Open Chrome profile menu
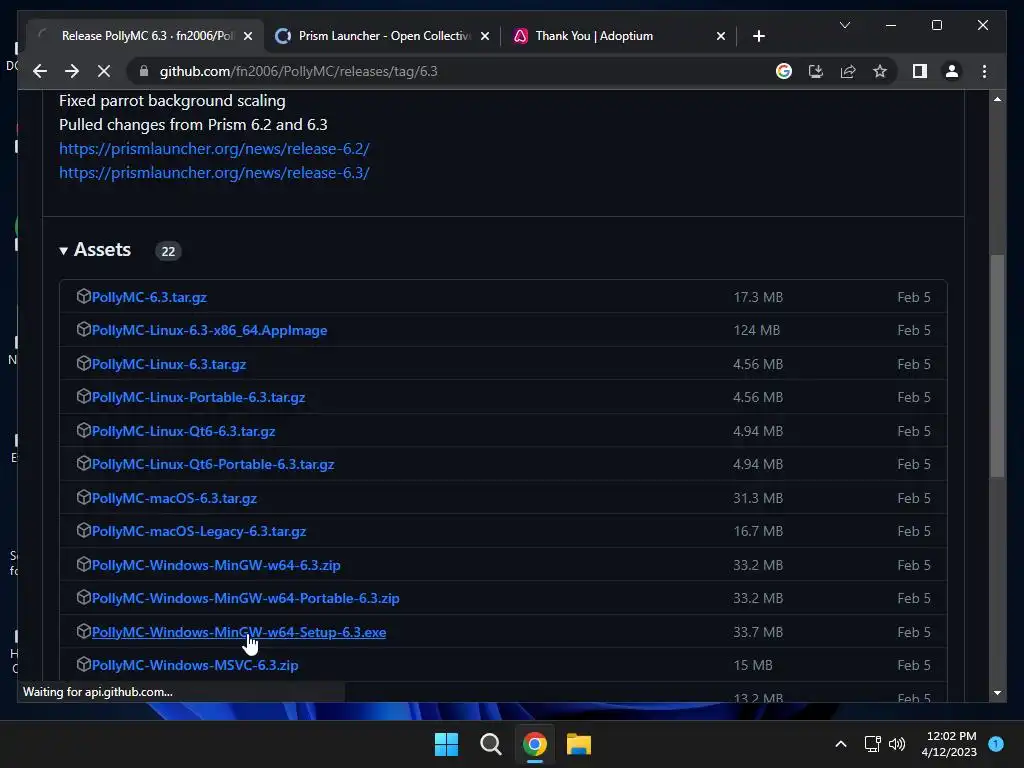 (x=952, y=71)
